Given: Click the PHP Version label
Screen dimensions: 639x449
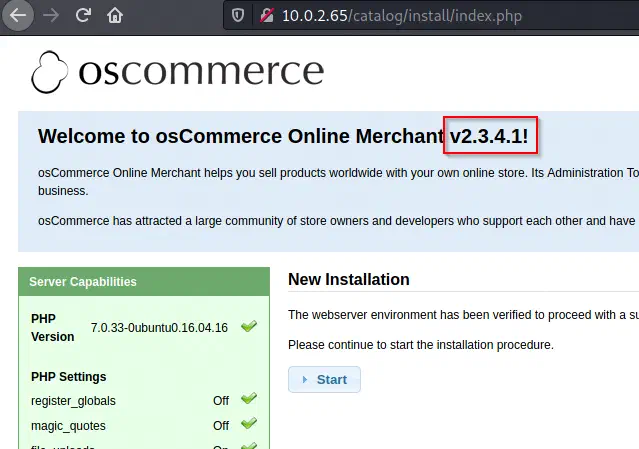Looking at the screenshot, I should [x=53, y=328].
